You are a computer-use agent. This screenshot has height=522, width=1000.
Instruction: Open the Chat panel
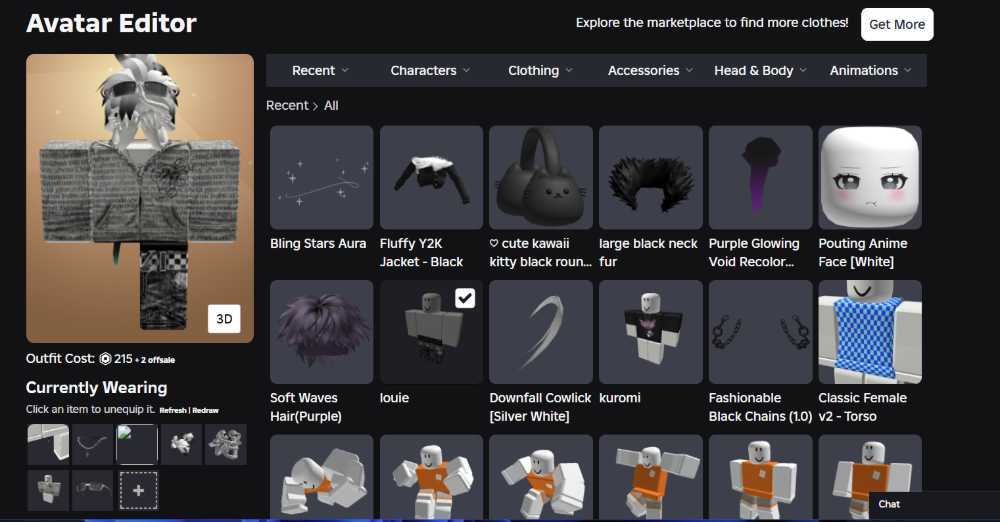pyautogui.click(x=889, y=504)
